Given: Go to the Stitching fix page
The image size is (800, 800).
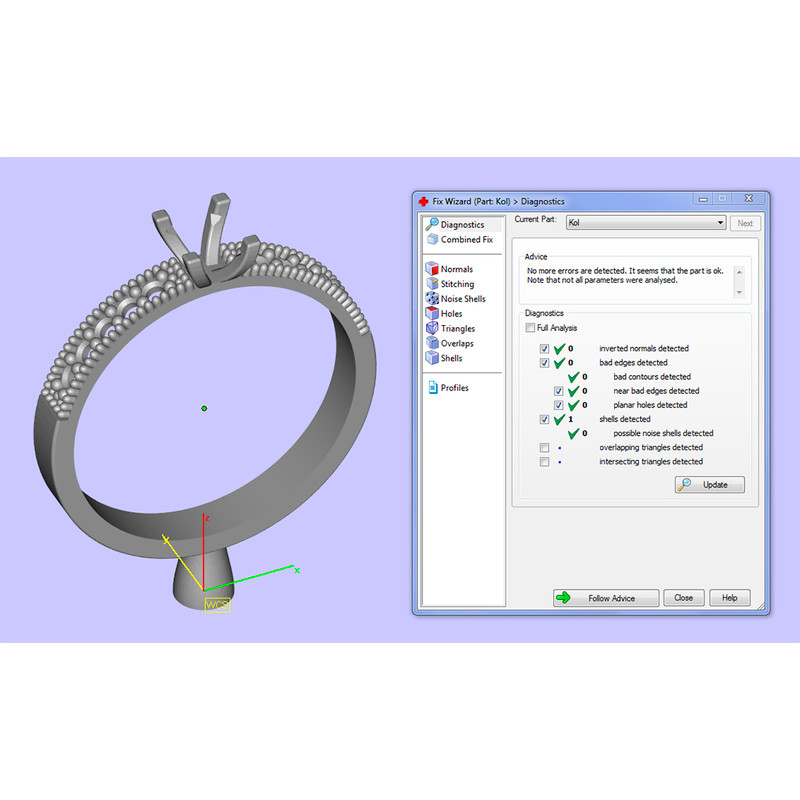Looking at the screenshot, I should (x=457, y=284).
